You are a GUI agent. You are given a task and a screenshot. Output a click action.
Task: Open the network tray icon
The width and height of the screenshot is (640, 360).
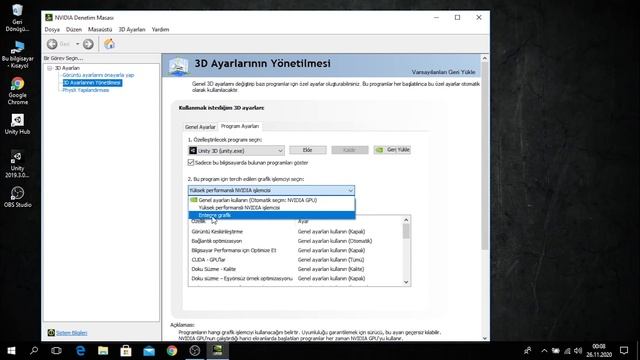point(567,351)
